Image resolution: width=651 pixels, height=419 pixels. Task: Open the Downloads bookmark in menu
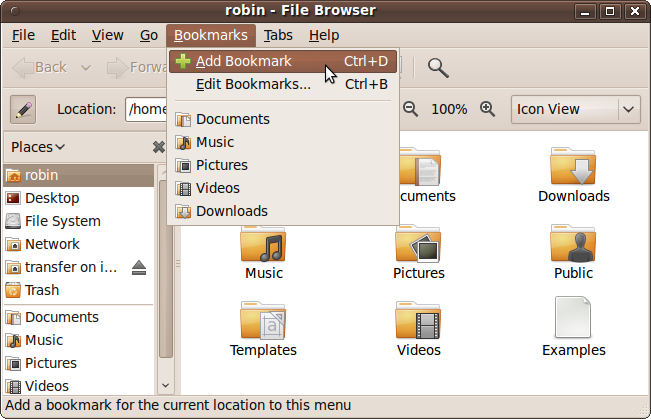point(283,211)
